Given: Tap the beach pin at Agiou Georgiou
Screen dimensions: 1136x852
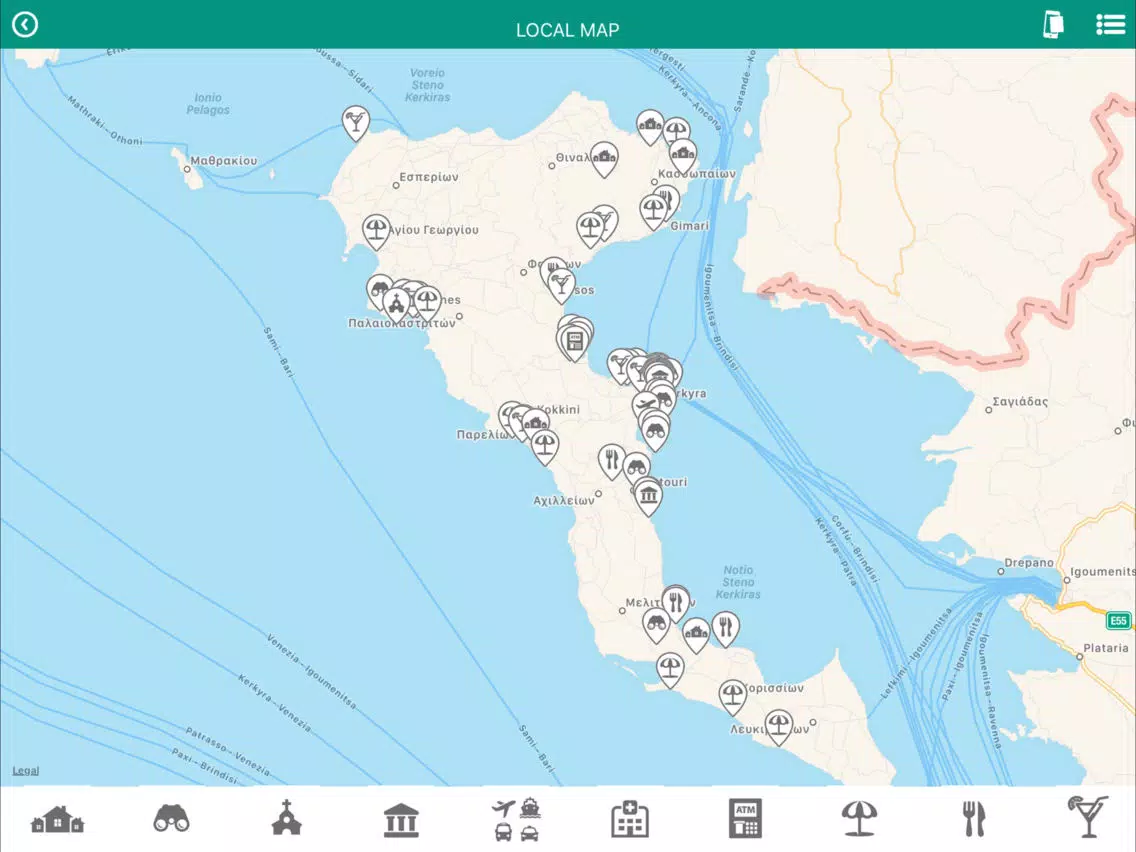Looking at the screenshot, I should tap(376, 232).
